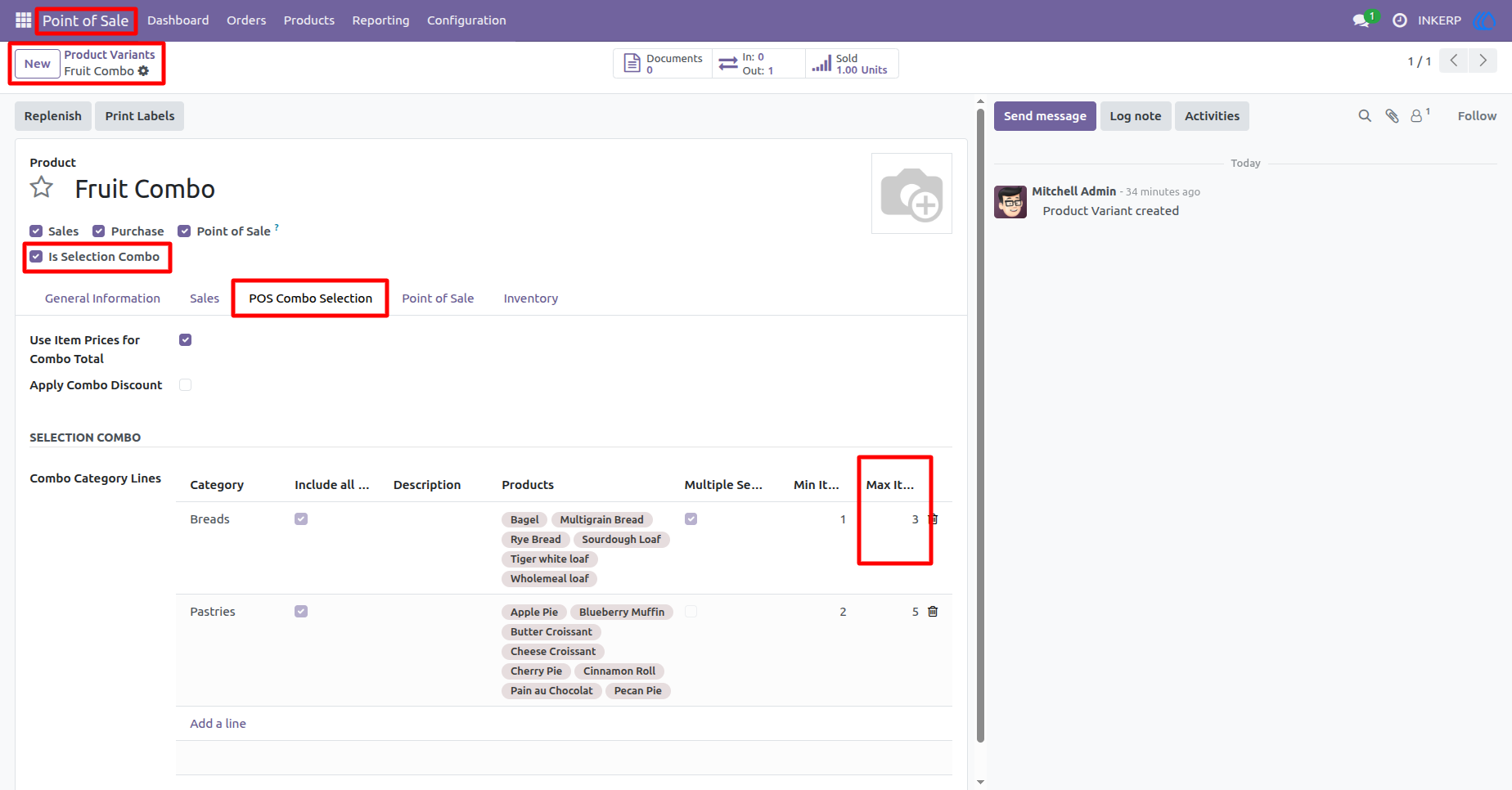Open the Products menu
The width and height of the screenshot is (1512, 790).
309,20
